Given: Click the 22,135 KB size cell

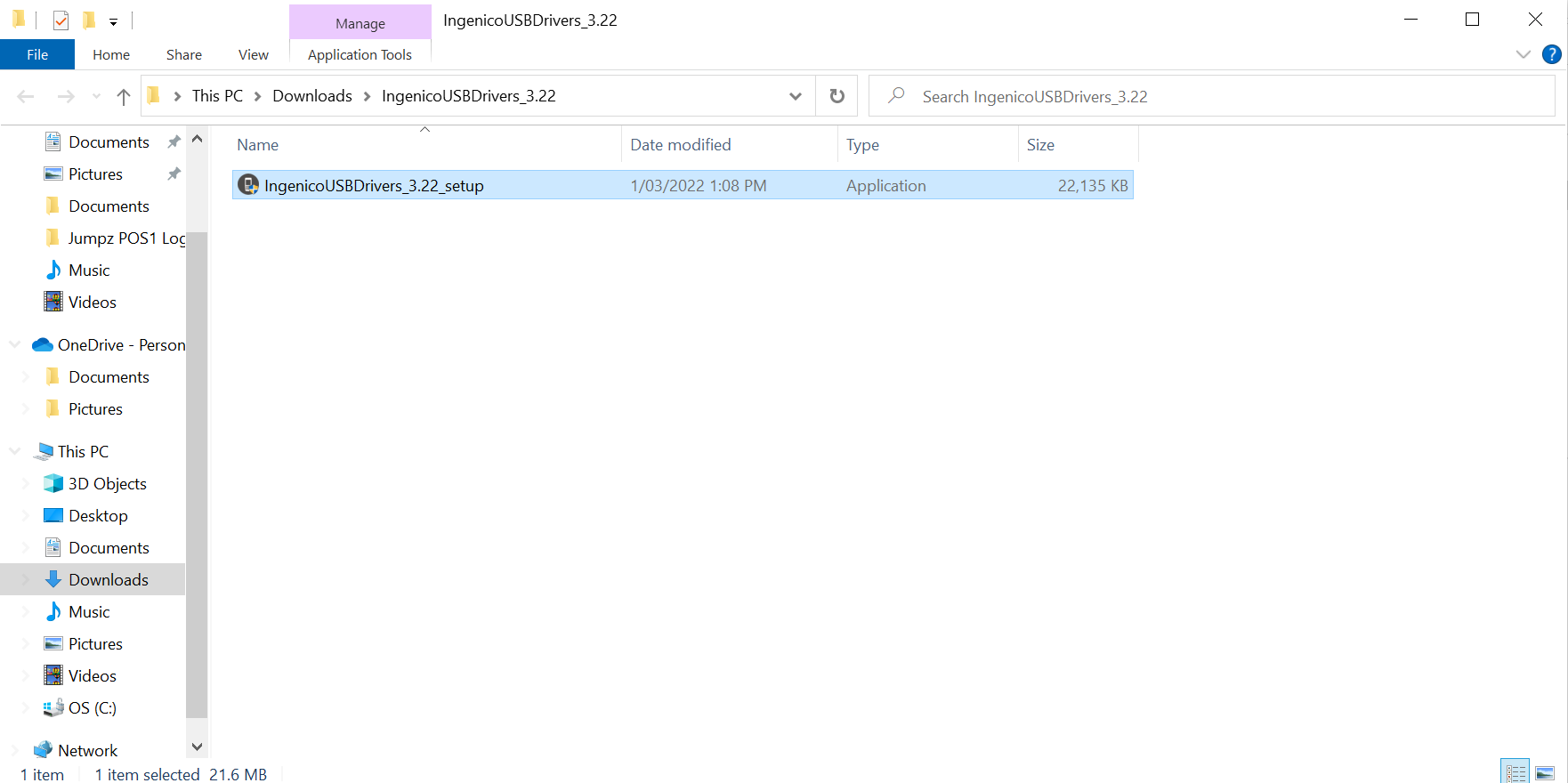Looking at the screenshot, I should [1093, 185].
